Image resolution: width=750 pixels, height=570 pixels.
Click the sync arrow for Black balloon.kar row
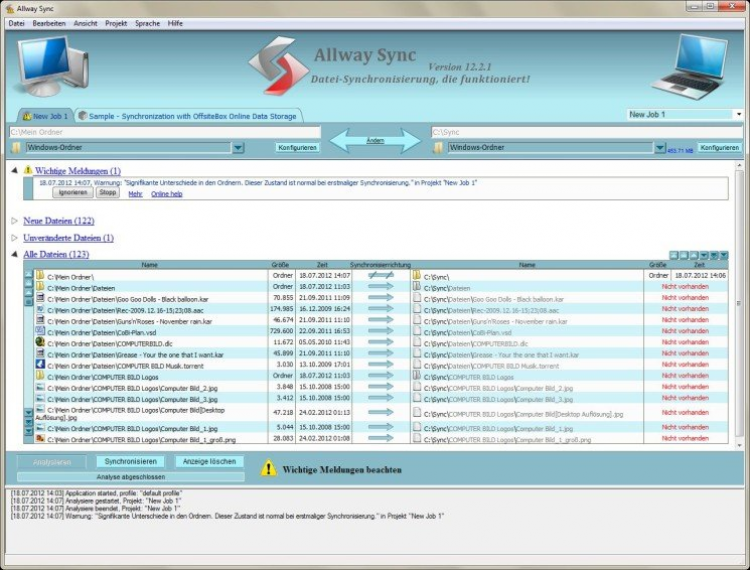click(381, 297)
